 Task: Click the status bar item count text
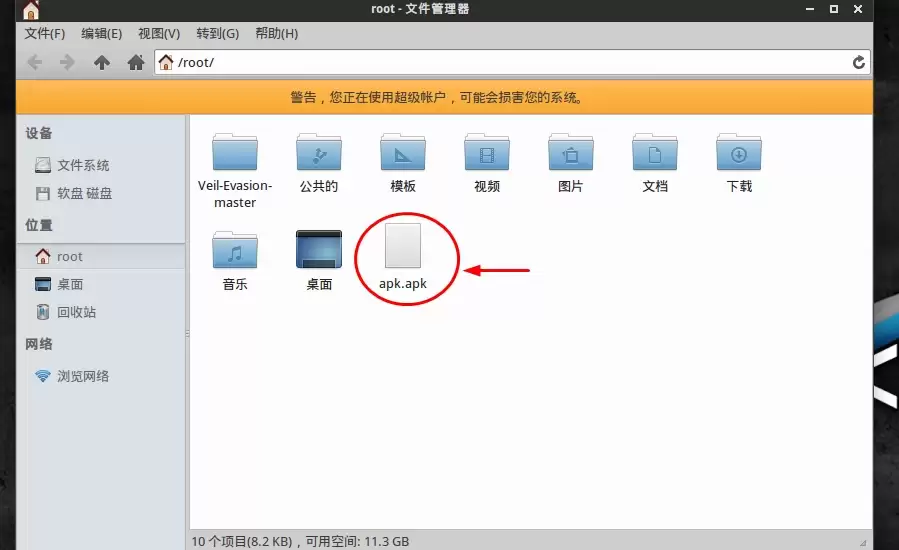pos(300,541)
